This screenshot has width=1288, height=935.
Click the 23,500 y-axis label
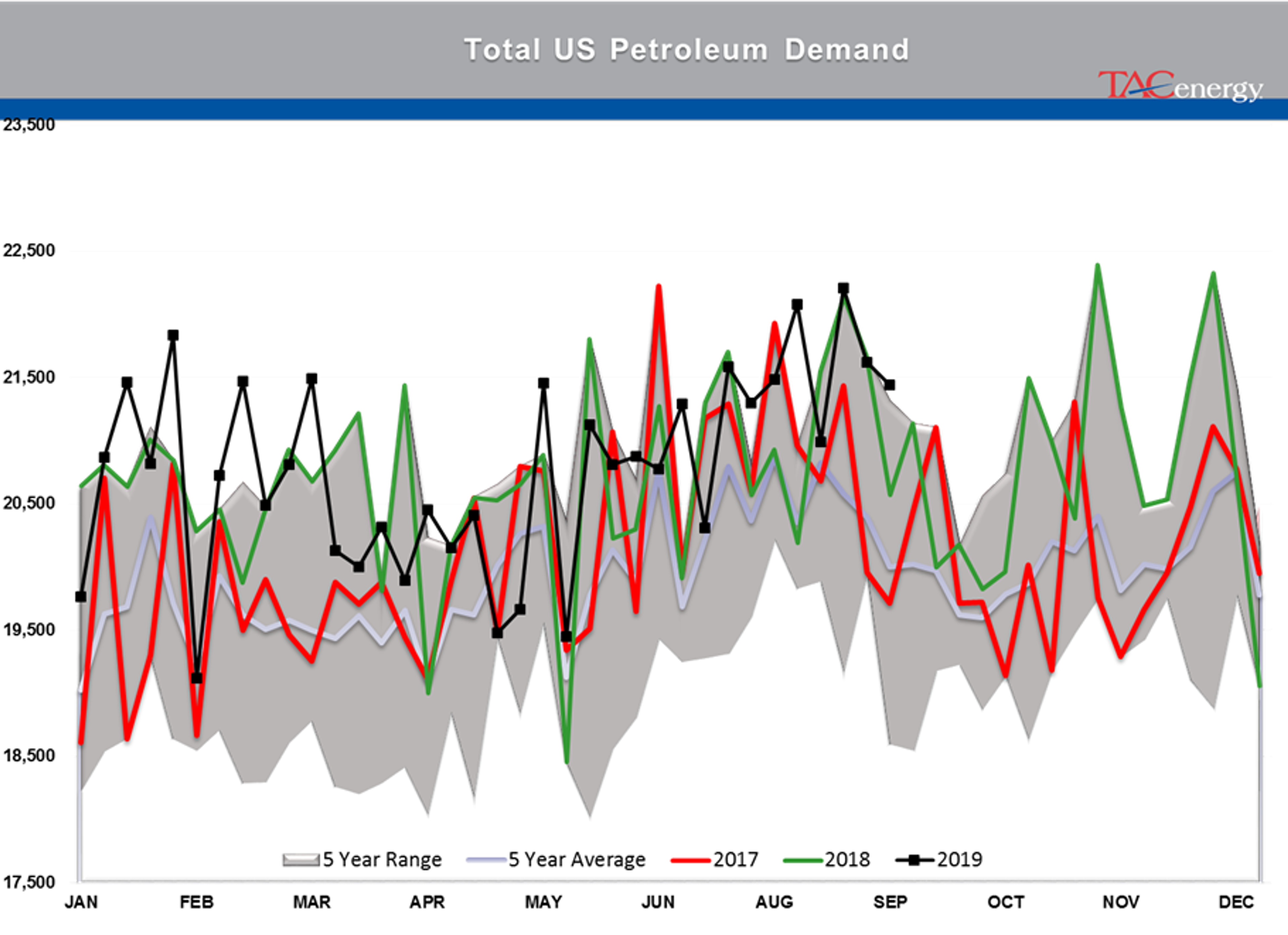(29, 125)
